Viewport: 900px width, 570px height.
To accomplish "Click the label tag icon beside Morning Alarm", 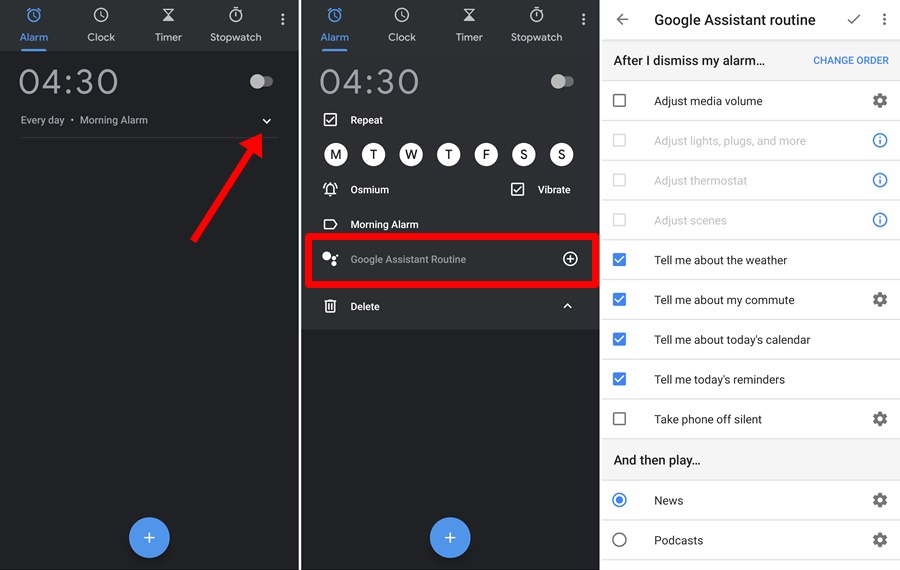I will (330, 224).
